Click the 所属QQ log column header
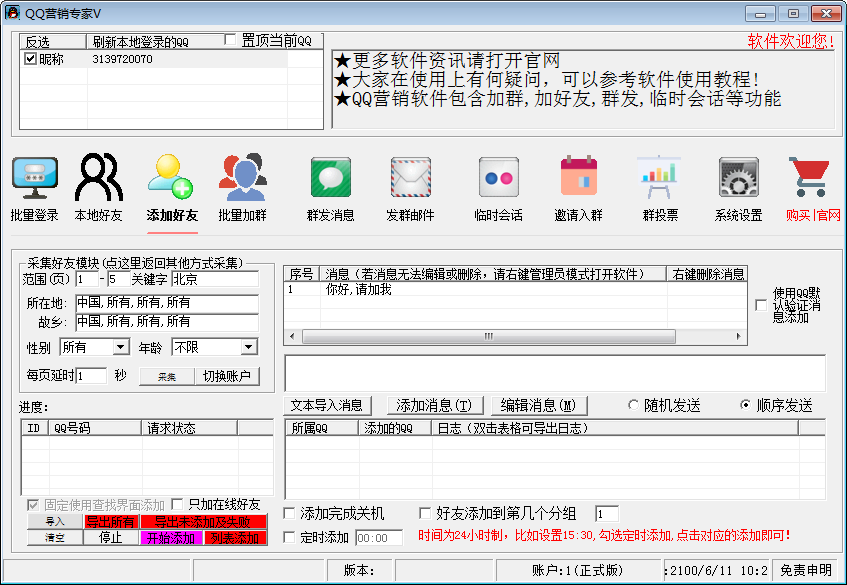 coord(322,428)
